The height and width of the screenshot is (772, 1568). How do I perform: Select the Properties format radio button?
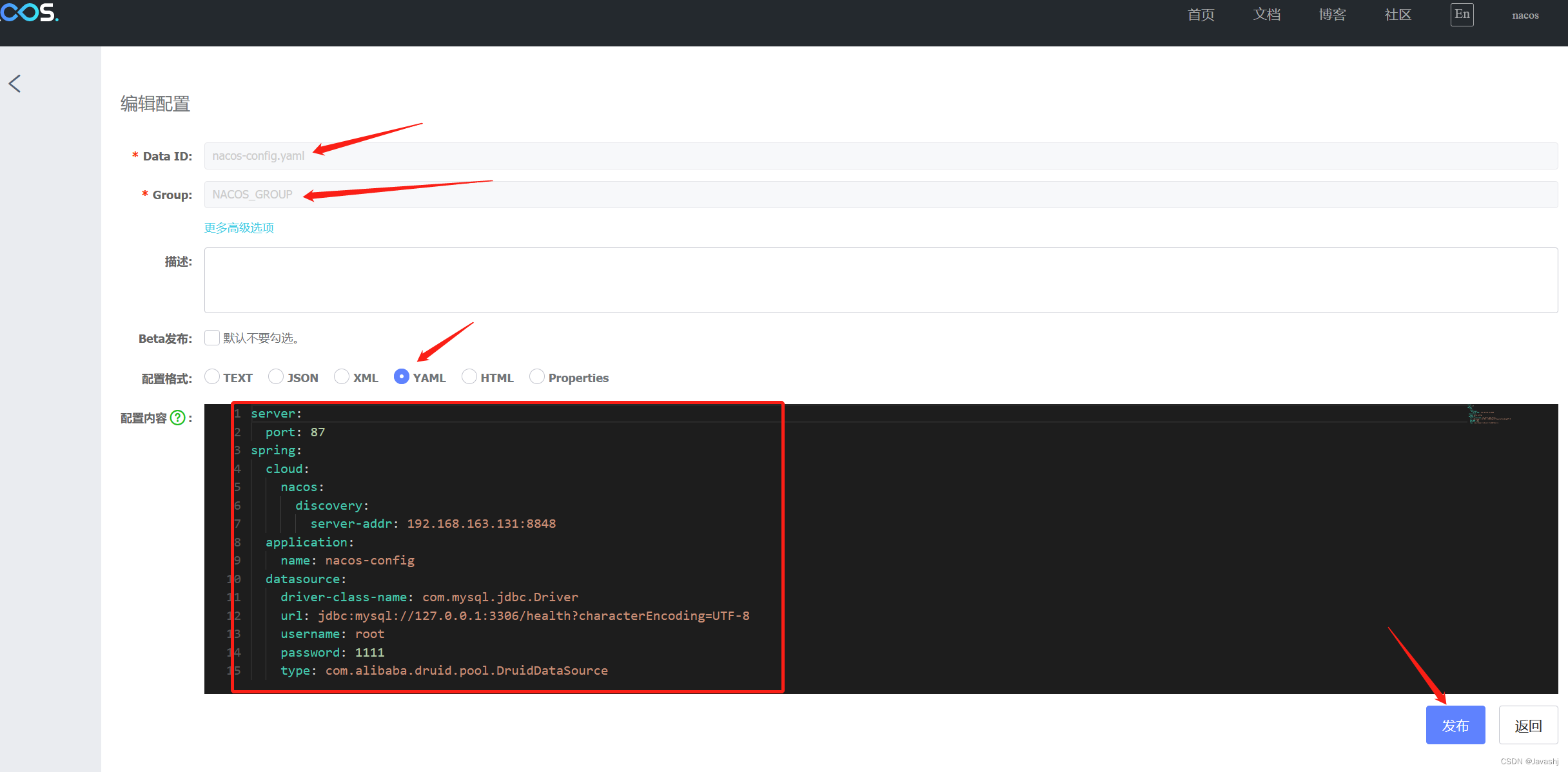(537, 377)
